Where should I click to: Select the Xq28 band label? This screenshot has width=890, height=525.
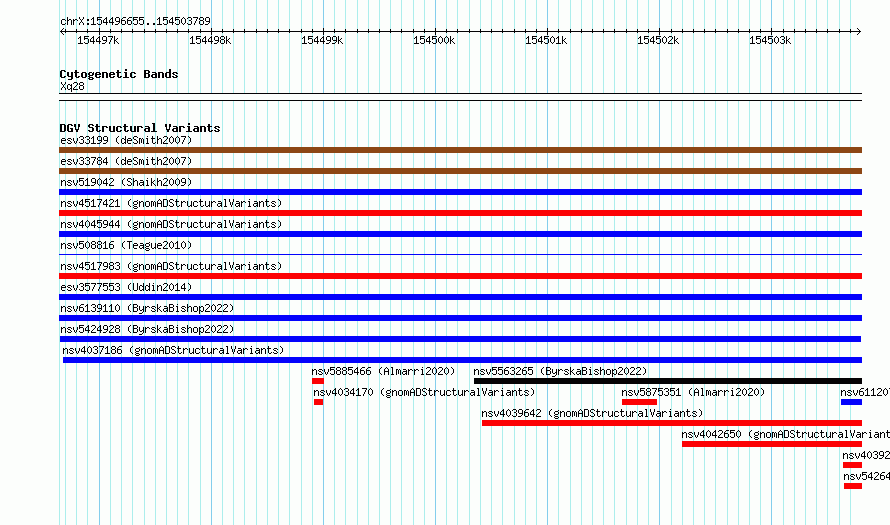pos(72,86)
